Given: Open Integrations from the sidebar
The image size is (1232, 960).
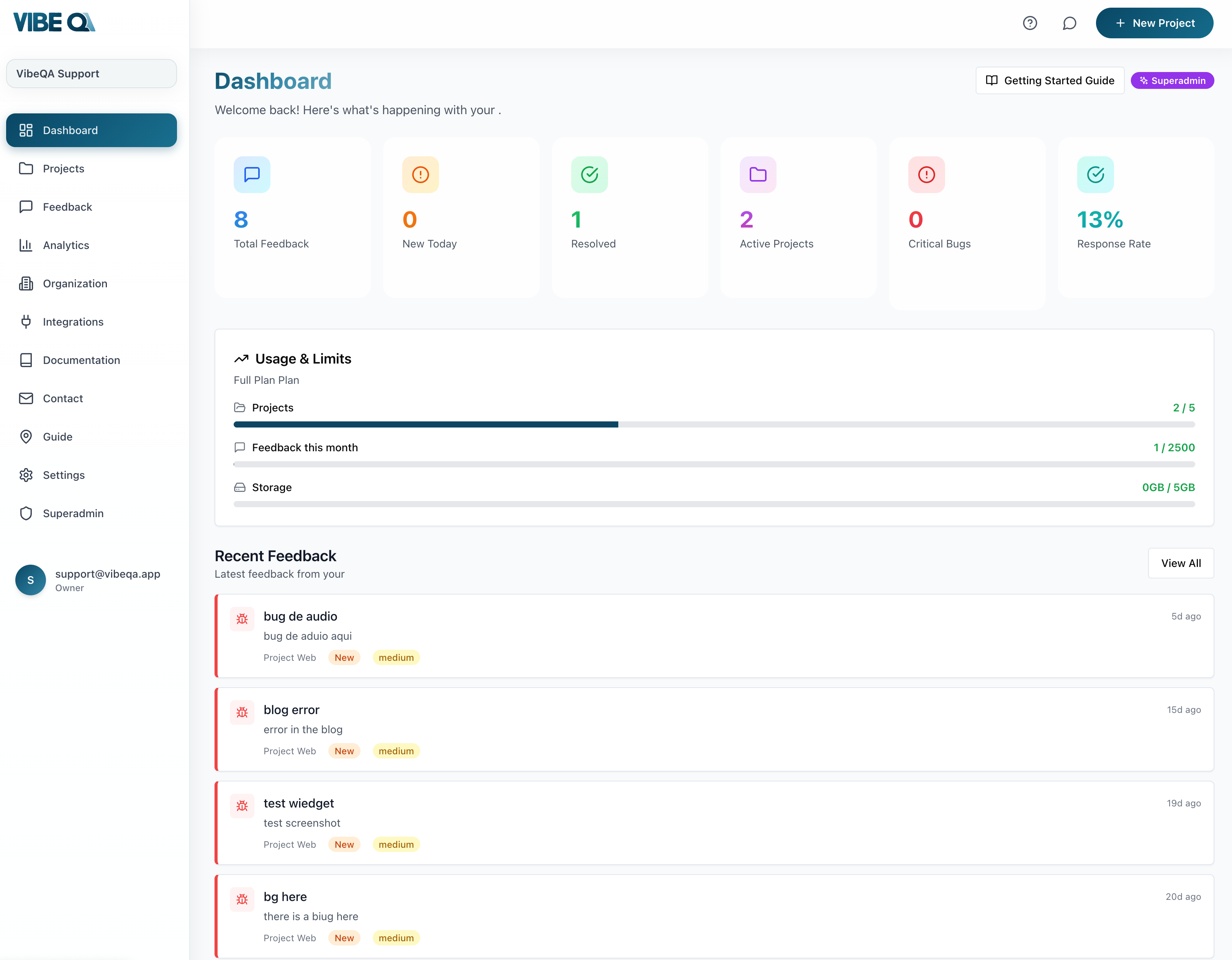Looking at the screenshot, I should point(73,322).
